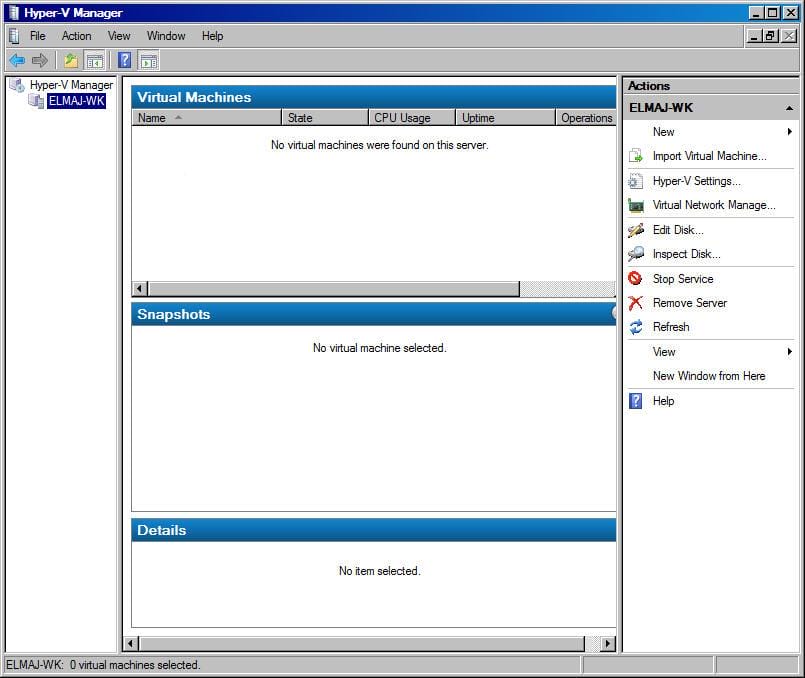
Task: Click the Up one level folder icon
Action: [x=71, y=61]
